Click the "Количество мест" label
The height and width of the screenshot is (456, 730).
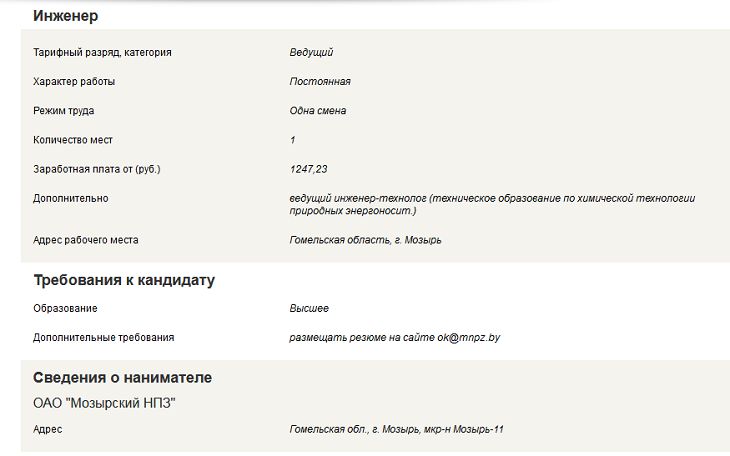pyautogui.click(x=76, y=140)
